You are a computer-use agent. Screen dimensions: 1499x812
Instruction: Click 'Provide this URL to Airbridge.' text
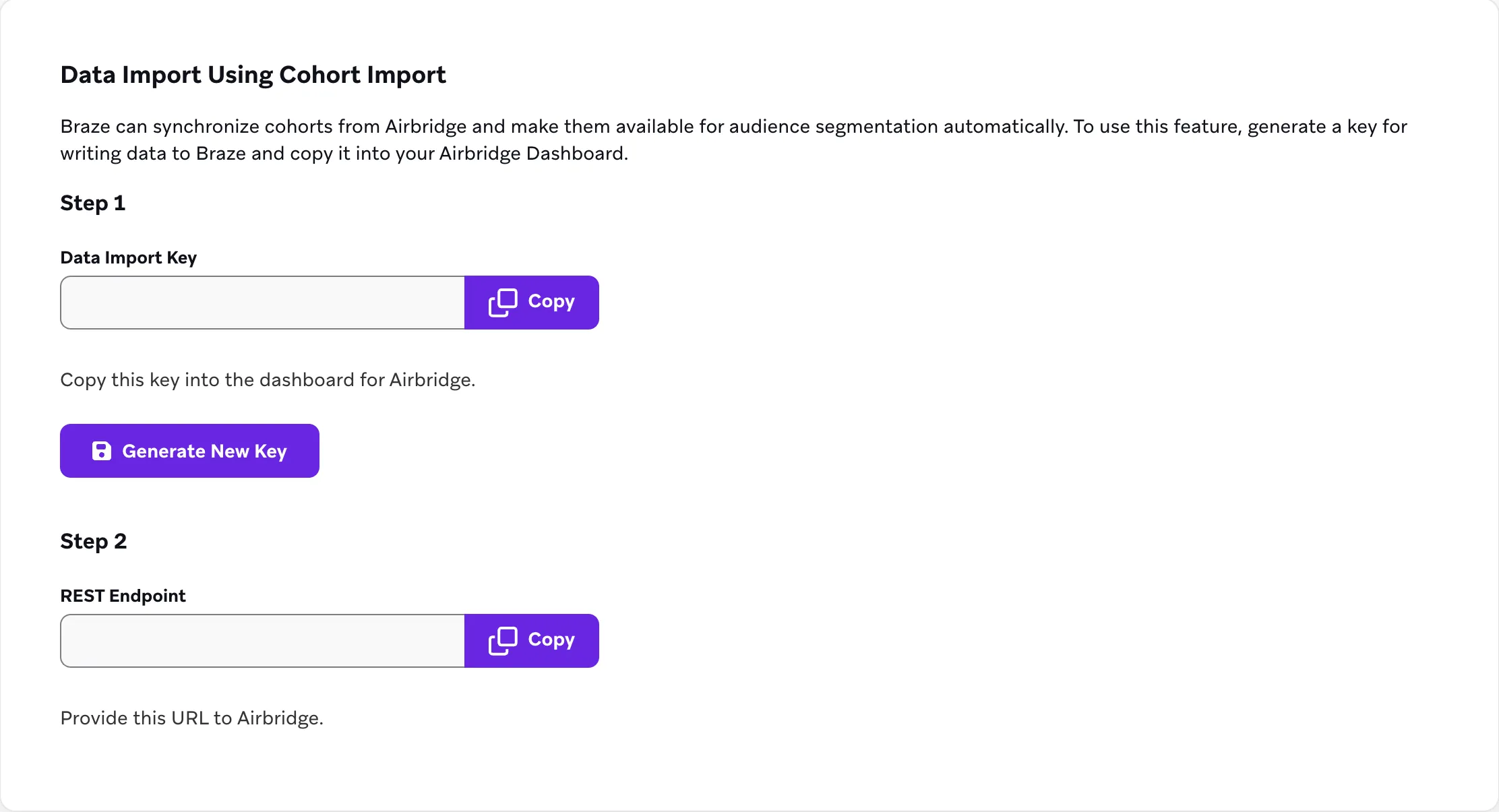pos(192,718)
